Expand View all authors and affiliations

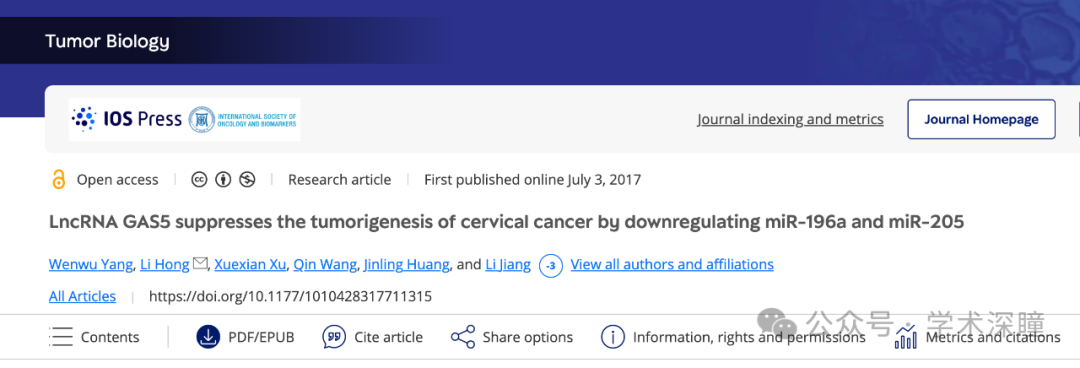click(x=672, y=264)
